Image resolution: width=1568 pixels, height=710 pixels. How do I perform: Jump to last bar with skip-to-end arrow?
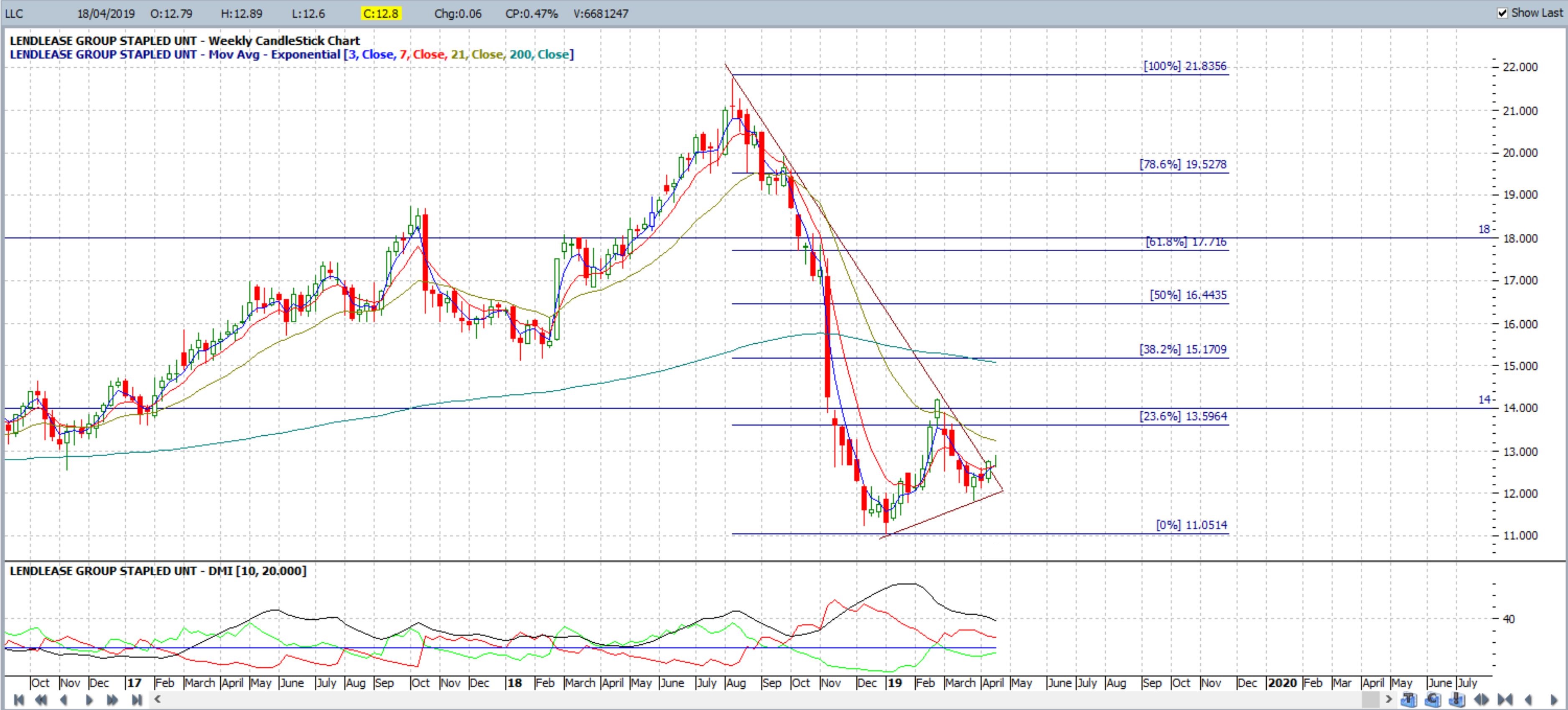pyautogui.click(x=136, y=700)
